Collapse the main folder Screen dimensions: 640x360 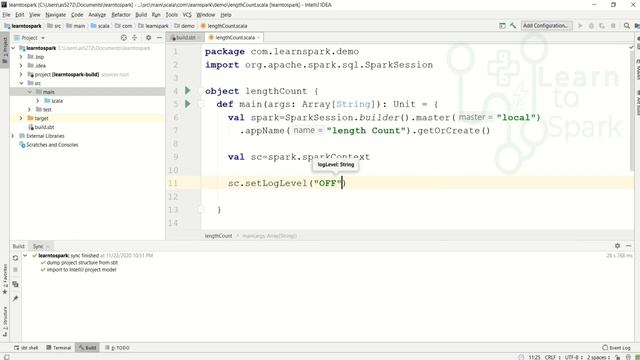[x=29, y=92]
